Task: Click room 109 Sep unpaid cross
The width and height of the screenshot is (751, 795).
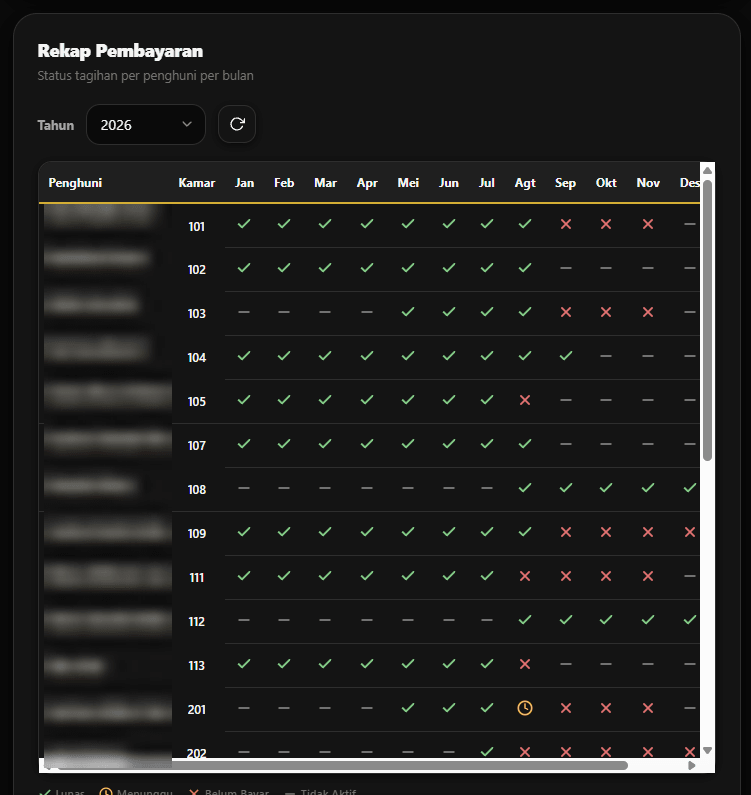Action: point(566,532)
